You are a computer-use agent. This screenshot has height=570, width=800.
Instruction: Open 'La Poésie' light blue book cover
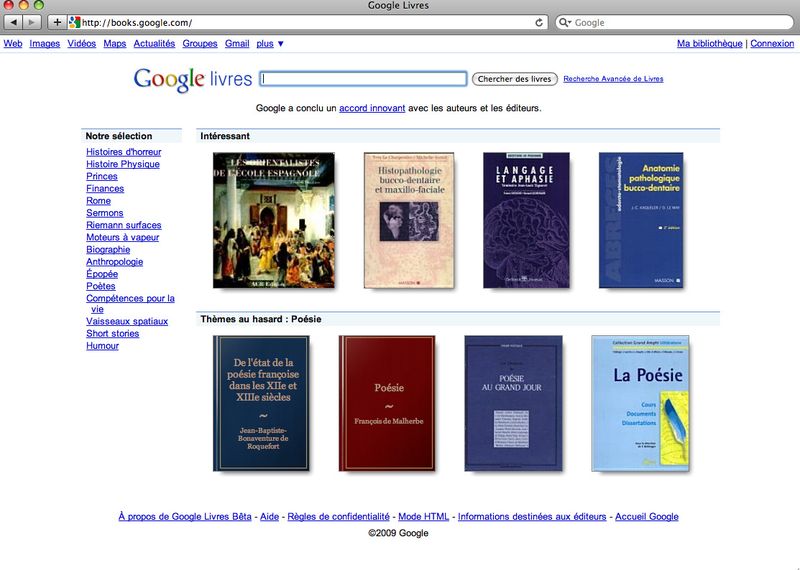click(640, 403)
